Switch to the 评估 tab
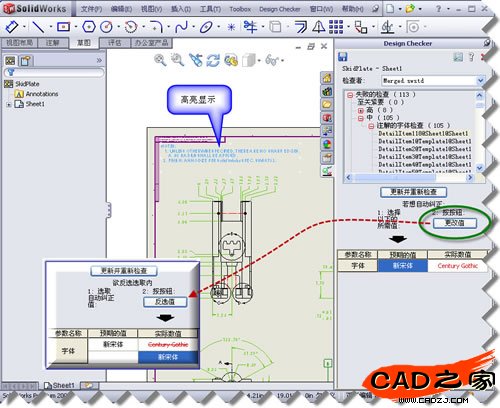 (115, 43)
